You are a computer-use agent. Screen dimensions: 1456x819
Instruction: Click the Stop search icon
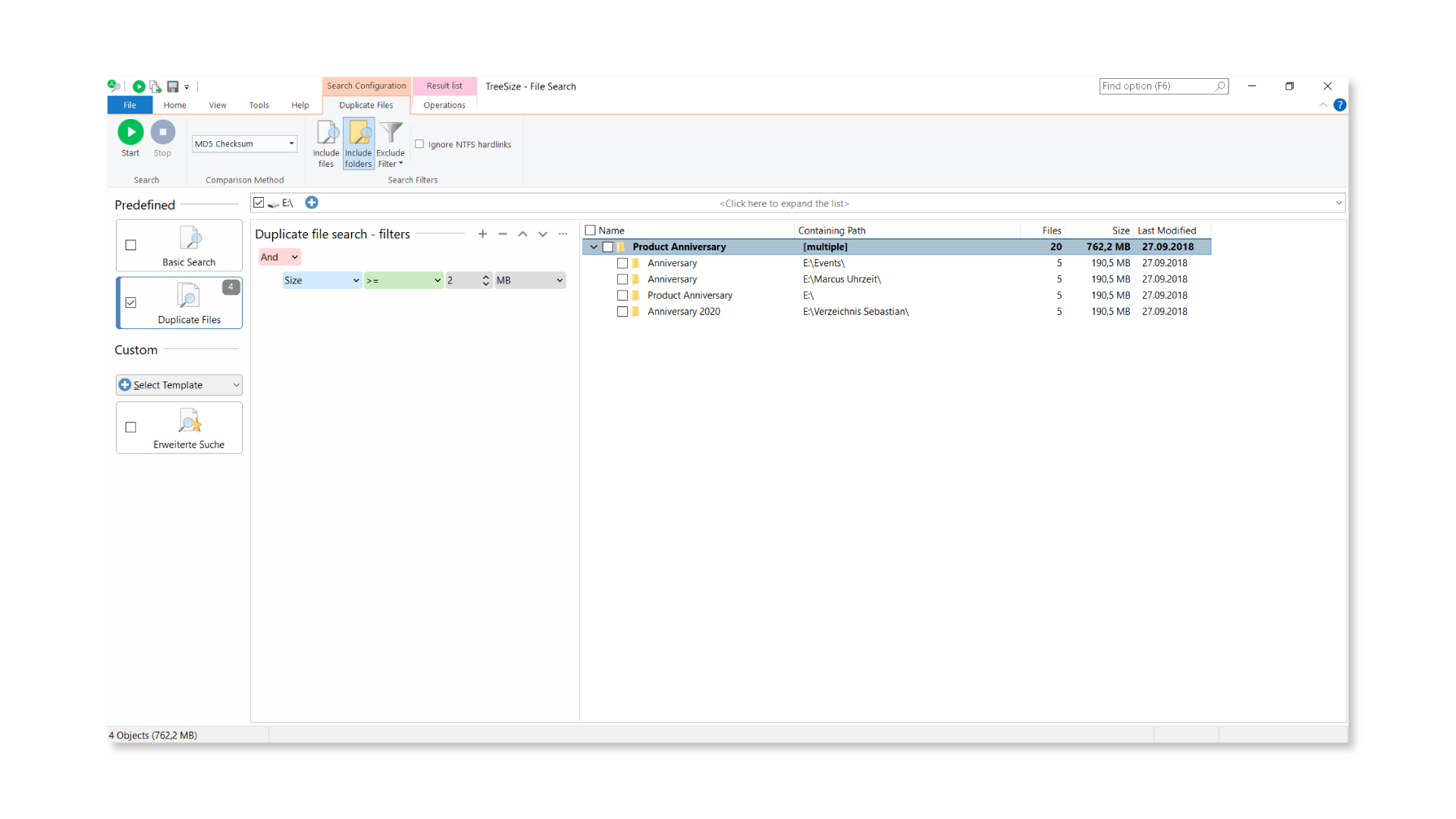tap(162, 132)
